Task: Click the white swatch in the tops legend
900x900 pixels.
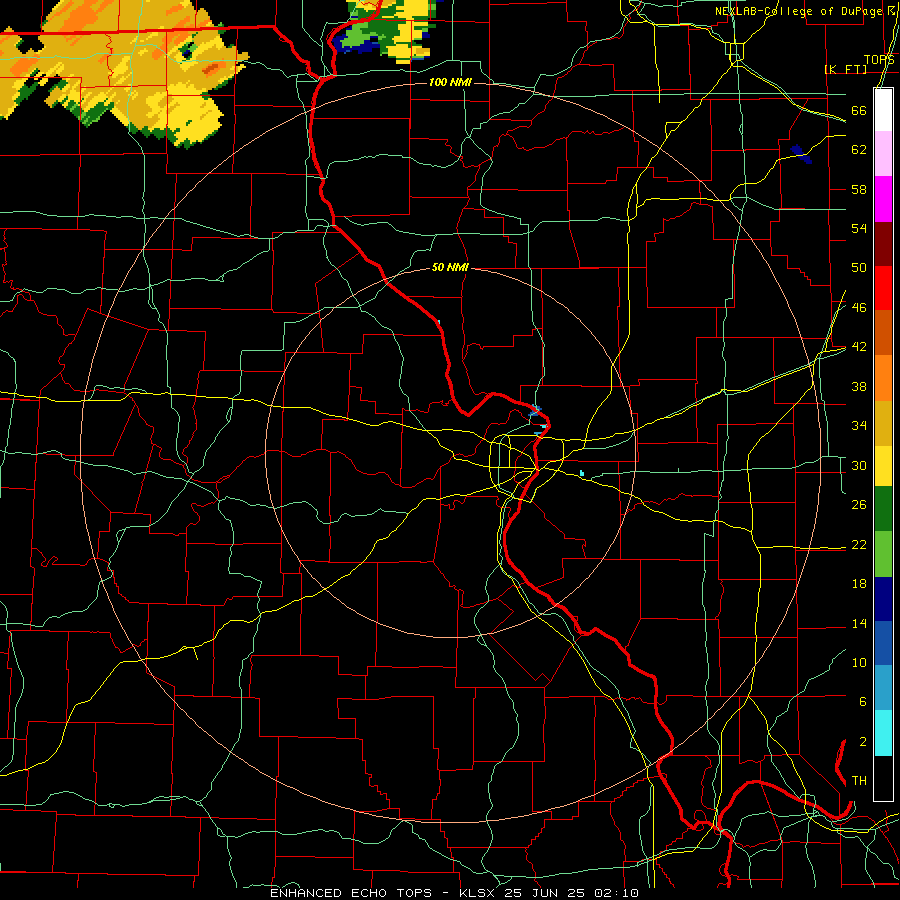Action: pyautogui.click(x=883, y=110)
